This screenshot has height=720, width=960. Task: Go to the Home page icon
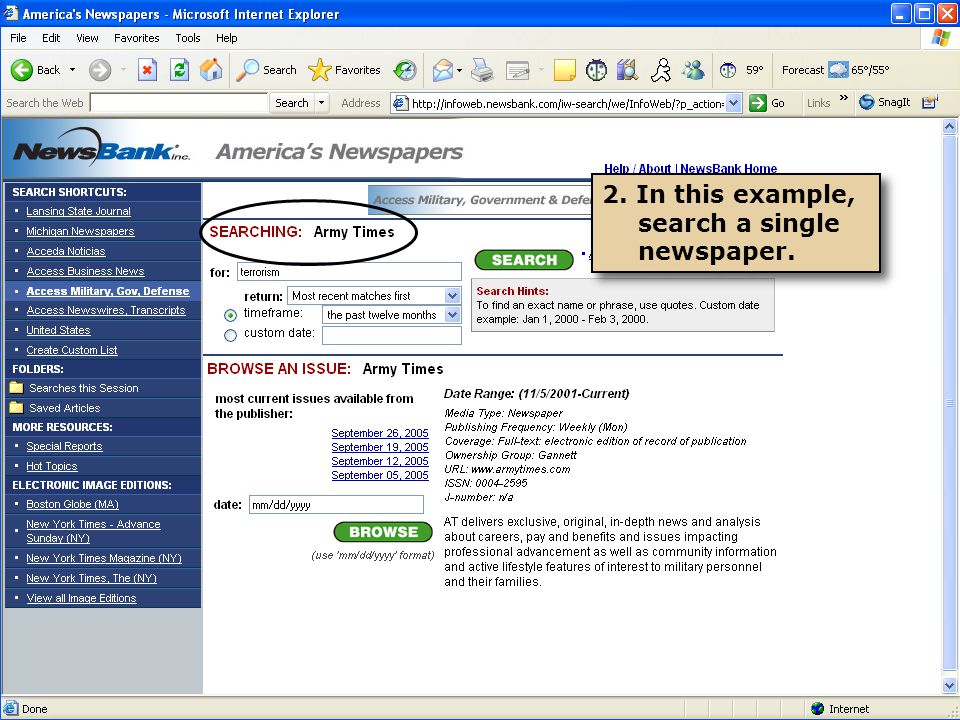click(x=211, y=70)
